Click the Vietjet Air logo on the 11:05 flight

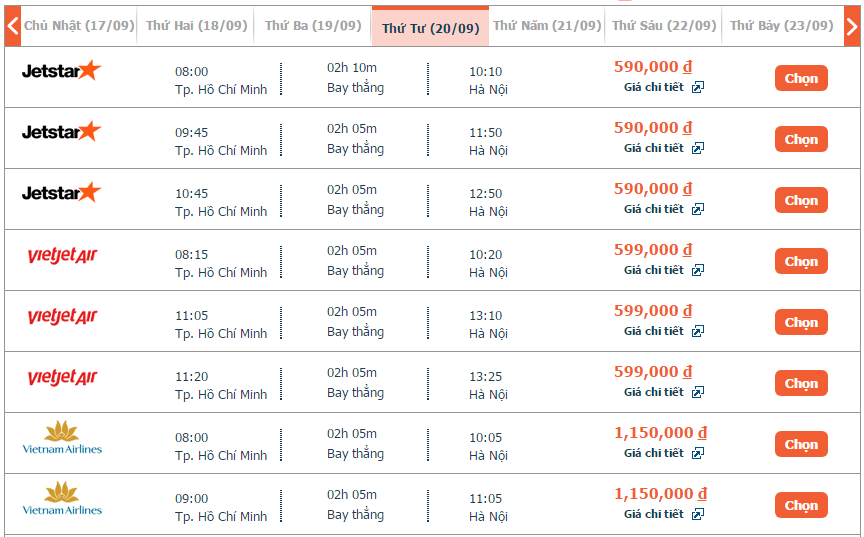coord(62,316)
